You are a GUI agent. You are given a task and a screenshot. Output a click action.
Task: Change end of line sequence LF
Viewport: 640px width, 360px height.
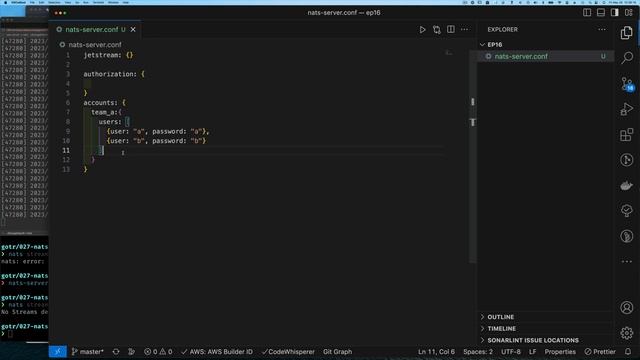click(533, 351)
